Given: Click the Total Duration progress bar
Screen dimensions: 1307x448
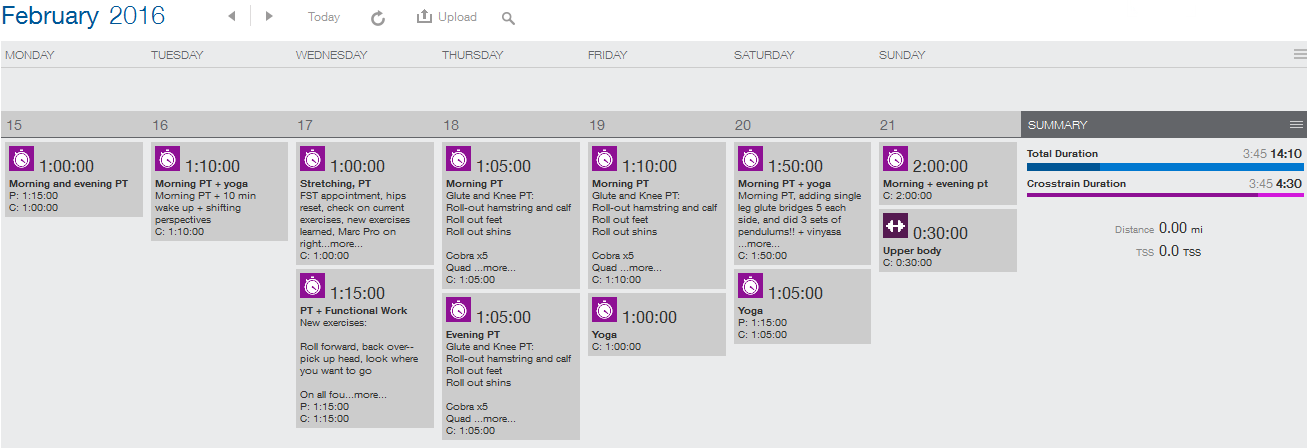Looking at the screenshot, I should point(1164,168).
